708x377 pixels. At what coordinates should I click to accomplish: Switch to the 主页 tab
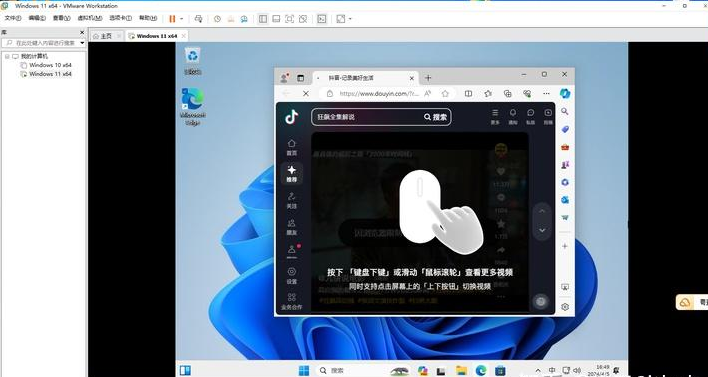106,36
